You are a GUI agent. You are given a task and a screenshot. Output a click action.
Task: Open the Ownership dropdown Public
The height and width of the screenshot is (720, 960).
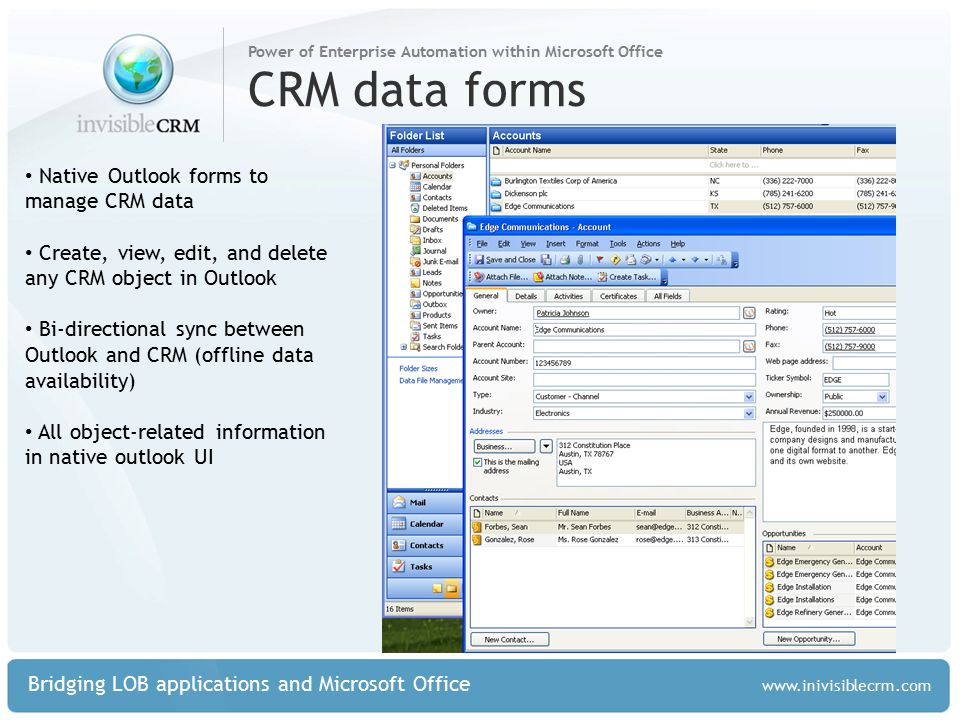(882, 397)
